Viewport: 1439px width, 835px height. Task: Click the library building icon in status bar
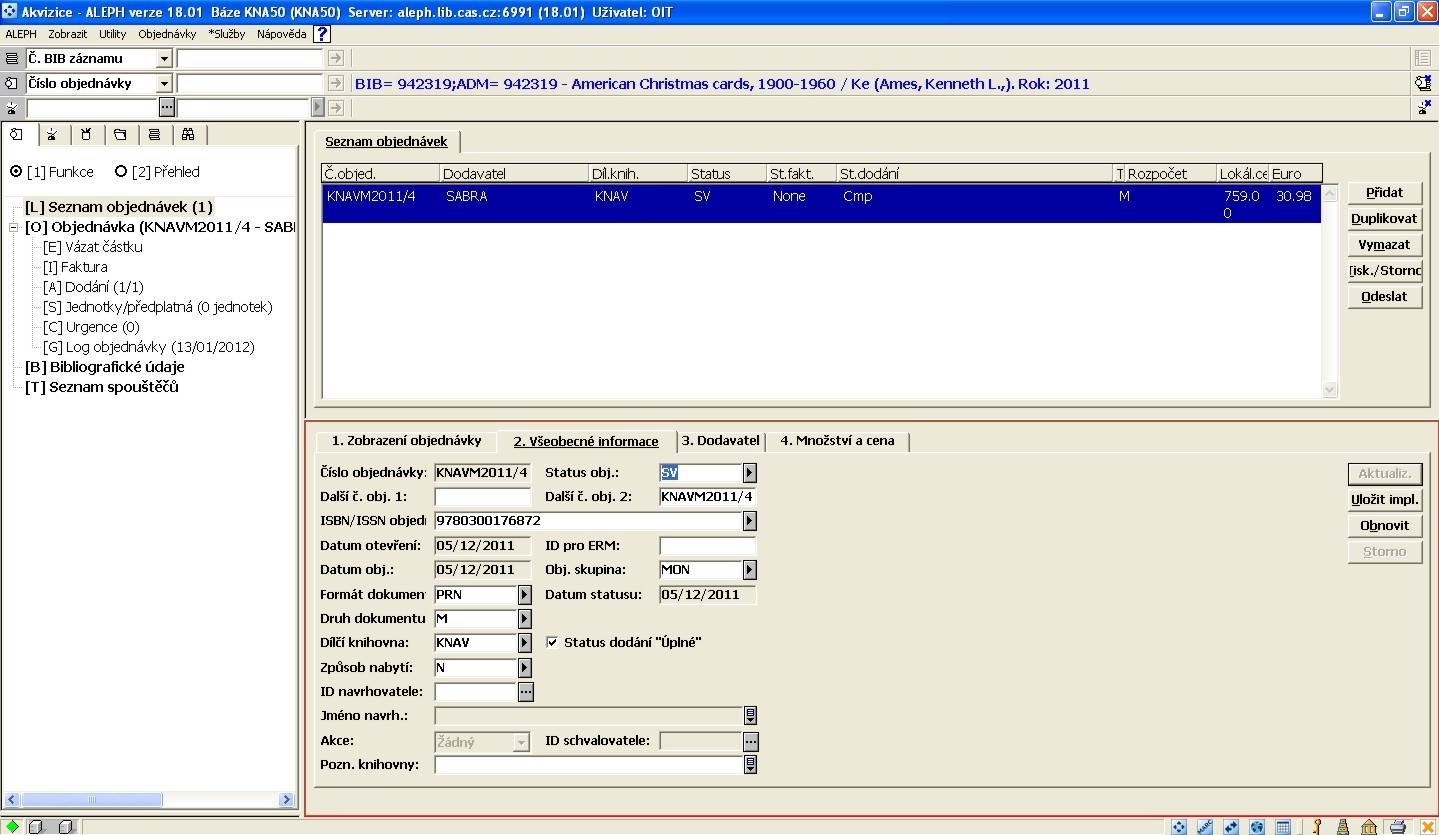pos(1369,827)
